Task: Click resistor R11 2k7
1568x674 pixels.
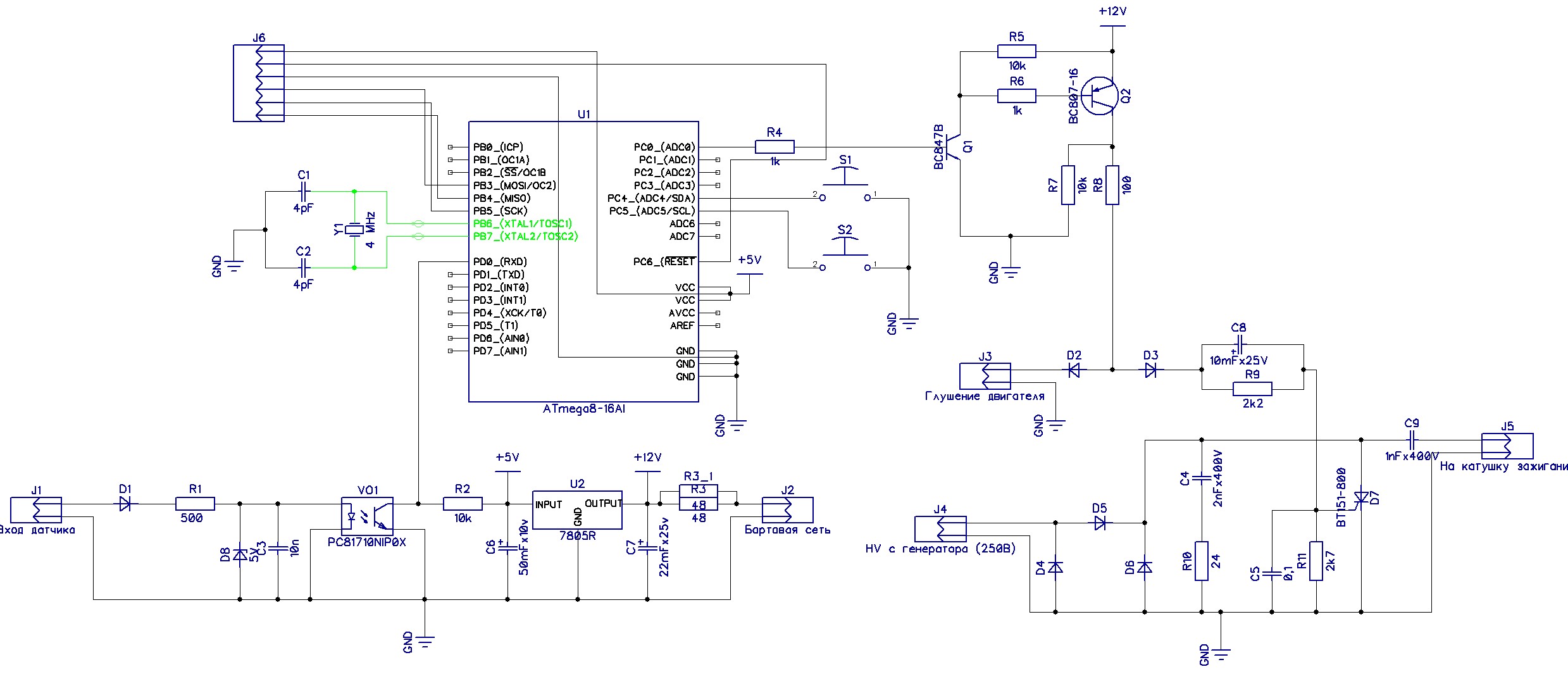Action: 1316,561
